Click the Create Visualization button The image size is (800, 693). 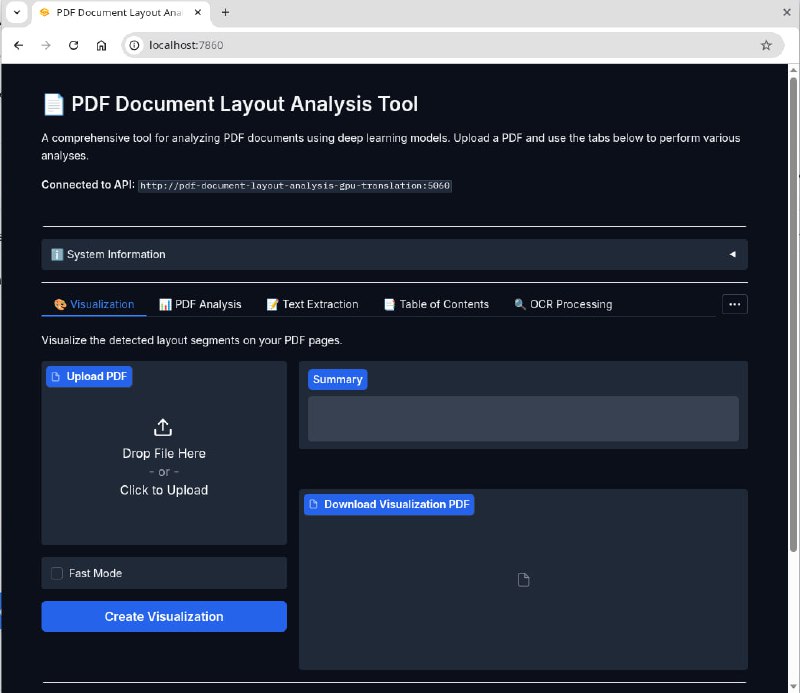(164, 616)
